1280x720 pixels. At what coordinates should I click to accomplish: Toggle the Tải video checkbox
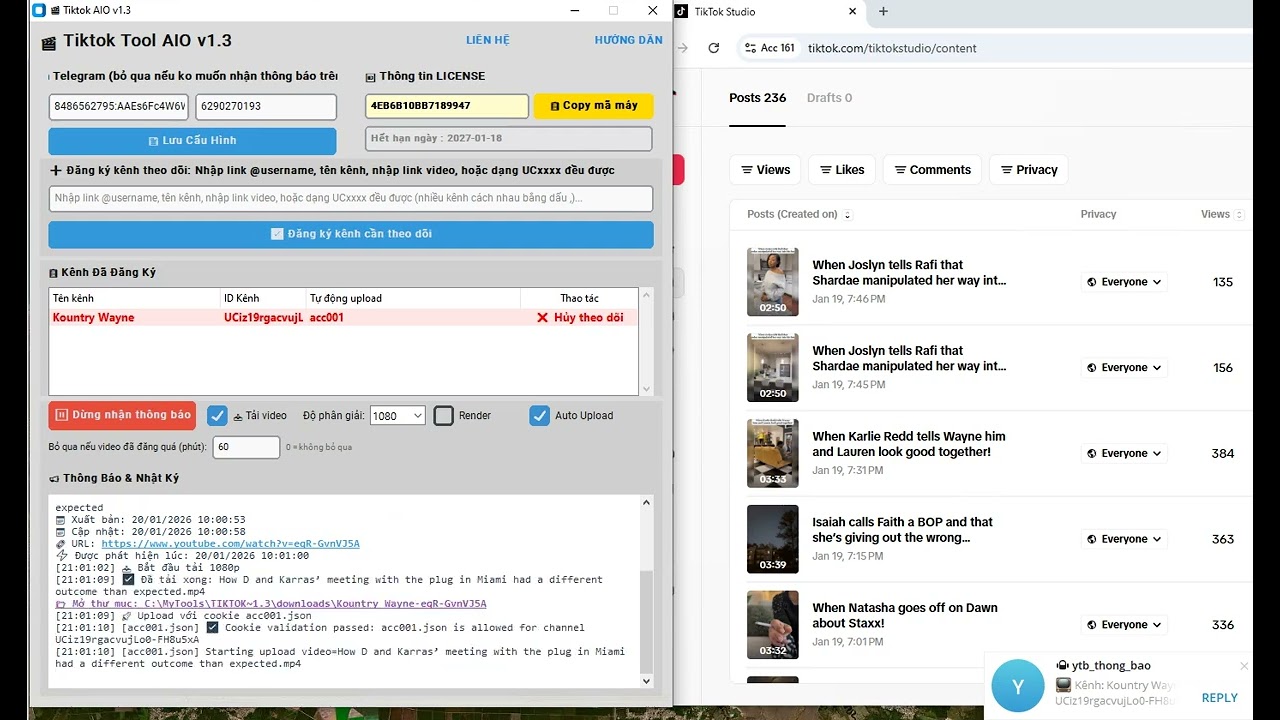pos(217,415)
